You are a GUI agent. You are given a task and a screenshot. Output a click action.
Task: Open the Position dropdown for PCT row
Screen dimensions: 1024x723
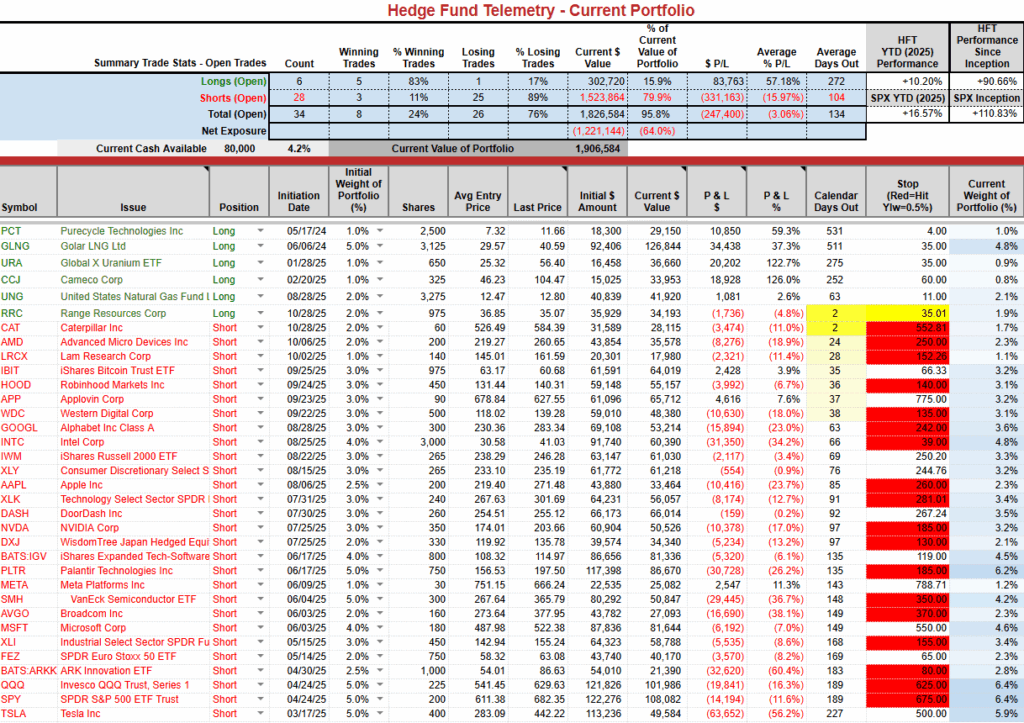tap(262, 231)
